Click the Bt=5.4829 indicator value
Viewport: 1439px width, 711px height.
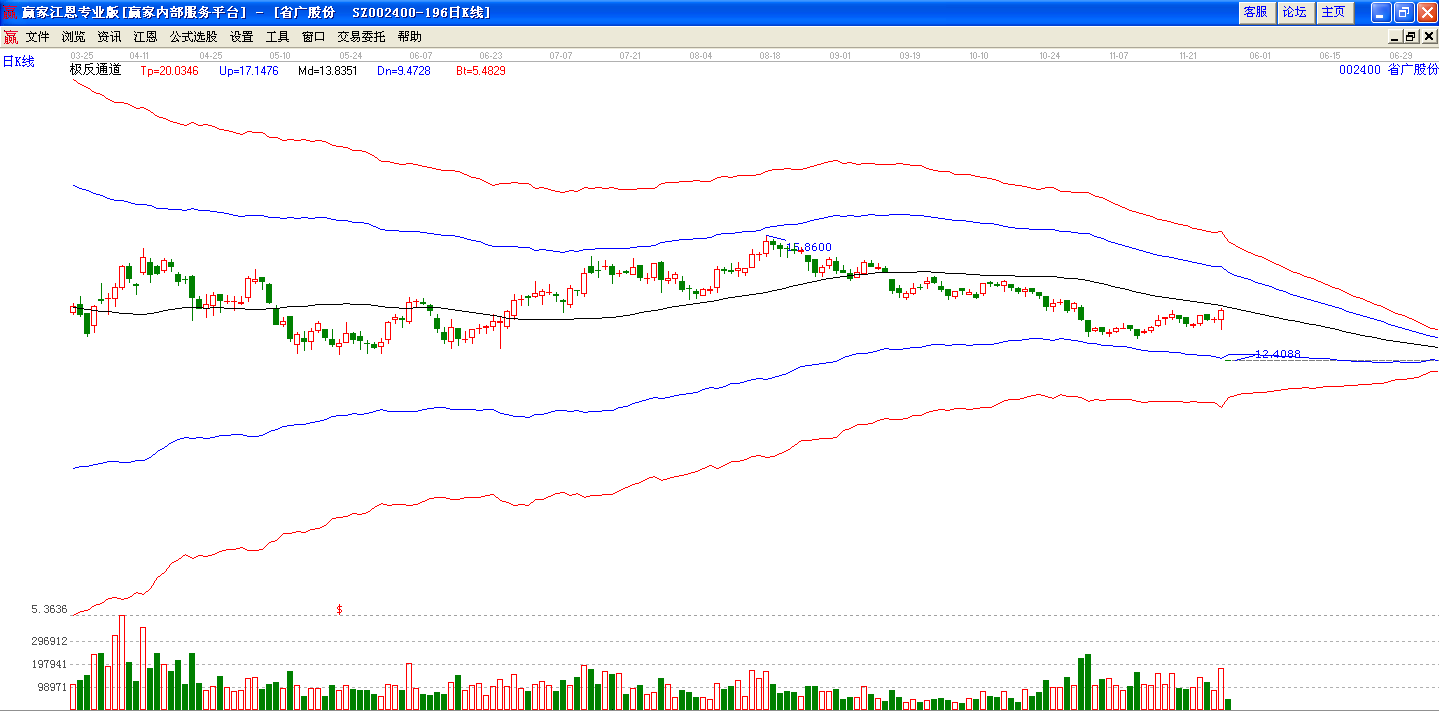(x=481, y=71)
